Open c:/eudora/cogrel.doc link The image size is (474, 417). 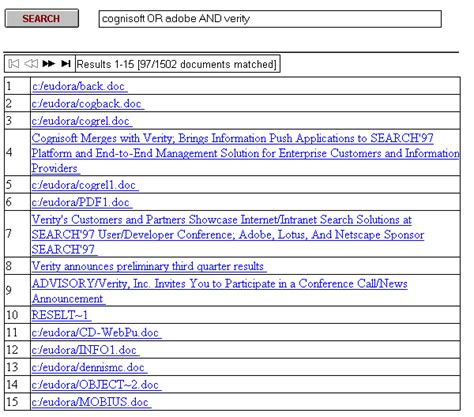pos(82,121)
